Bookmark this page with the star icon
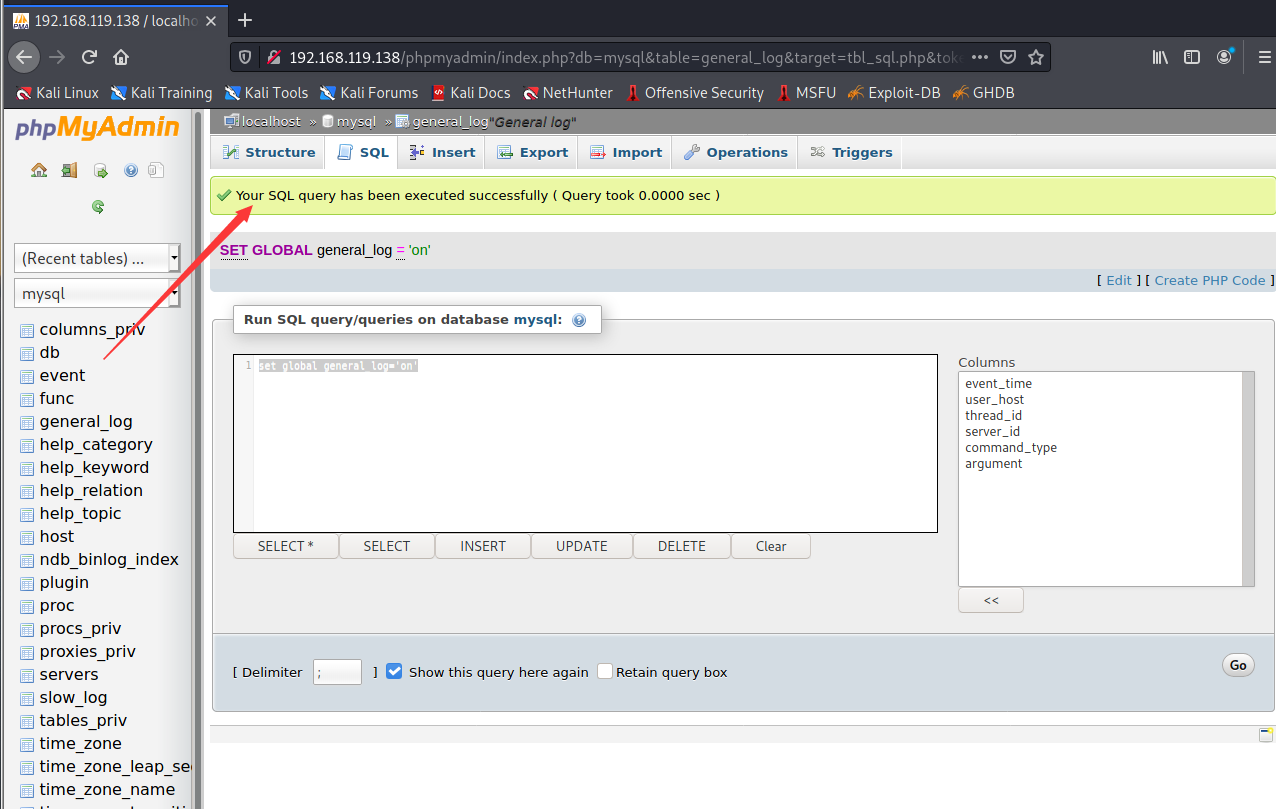The image size is (1276, 809). (x=1036, y=57)
